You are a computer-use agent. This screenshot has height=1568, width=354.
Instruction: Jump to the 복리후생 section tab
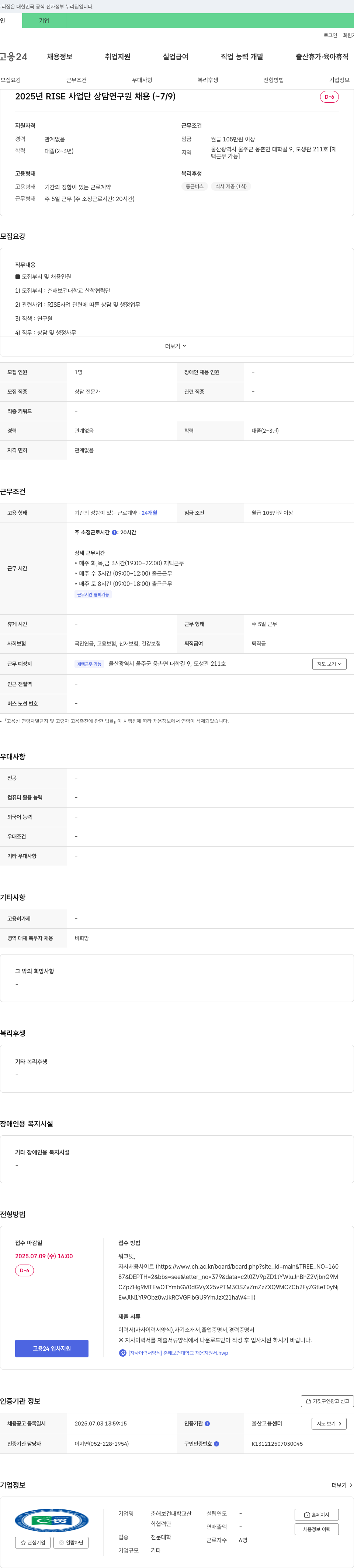coord(208,80)
